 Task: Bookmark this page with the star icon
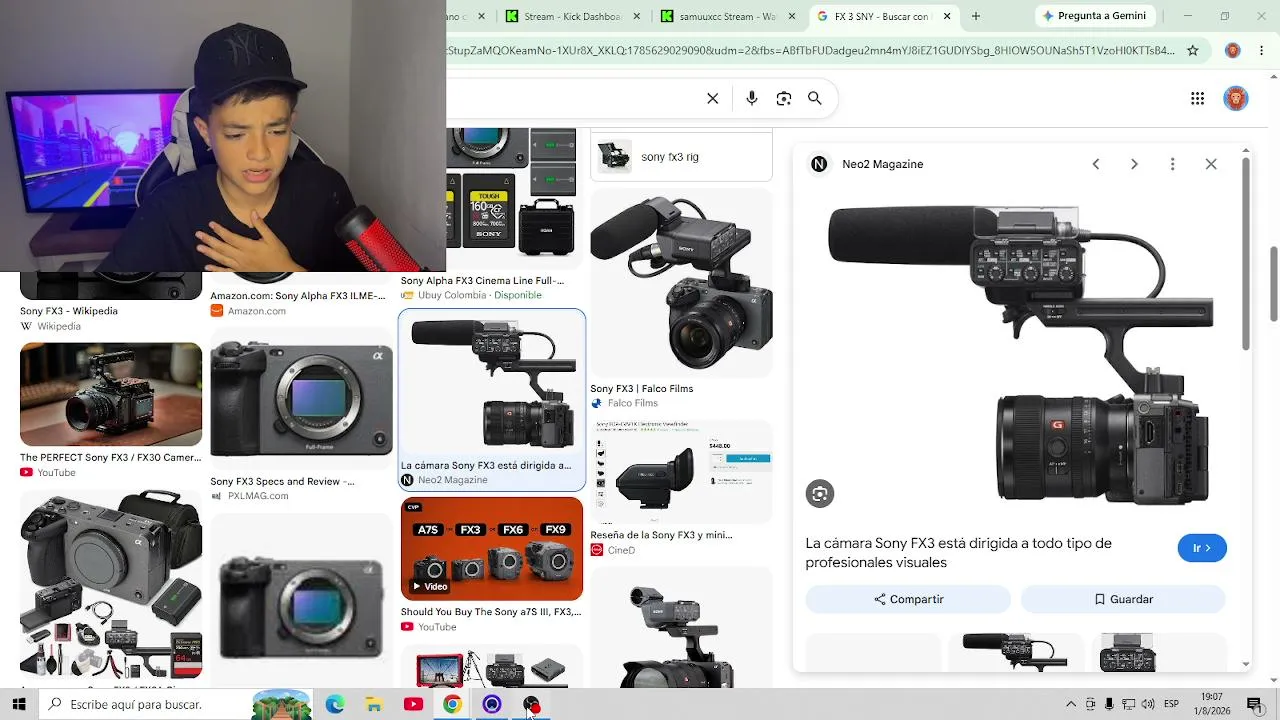coord(1193,50)
